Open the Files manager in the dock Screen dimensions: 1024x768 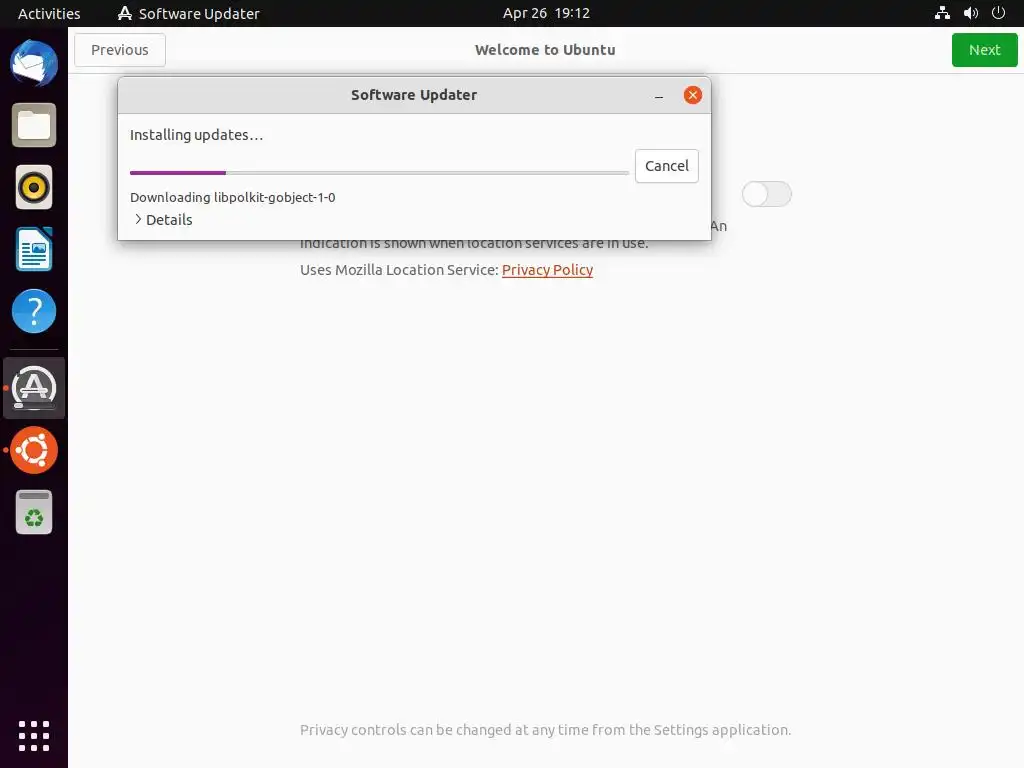point(34,125)
